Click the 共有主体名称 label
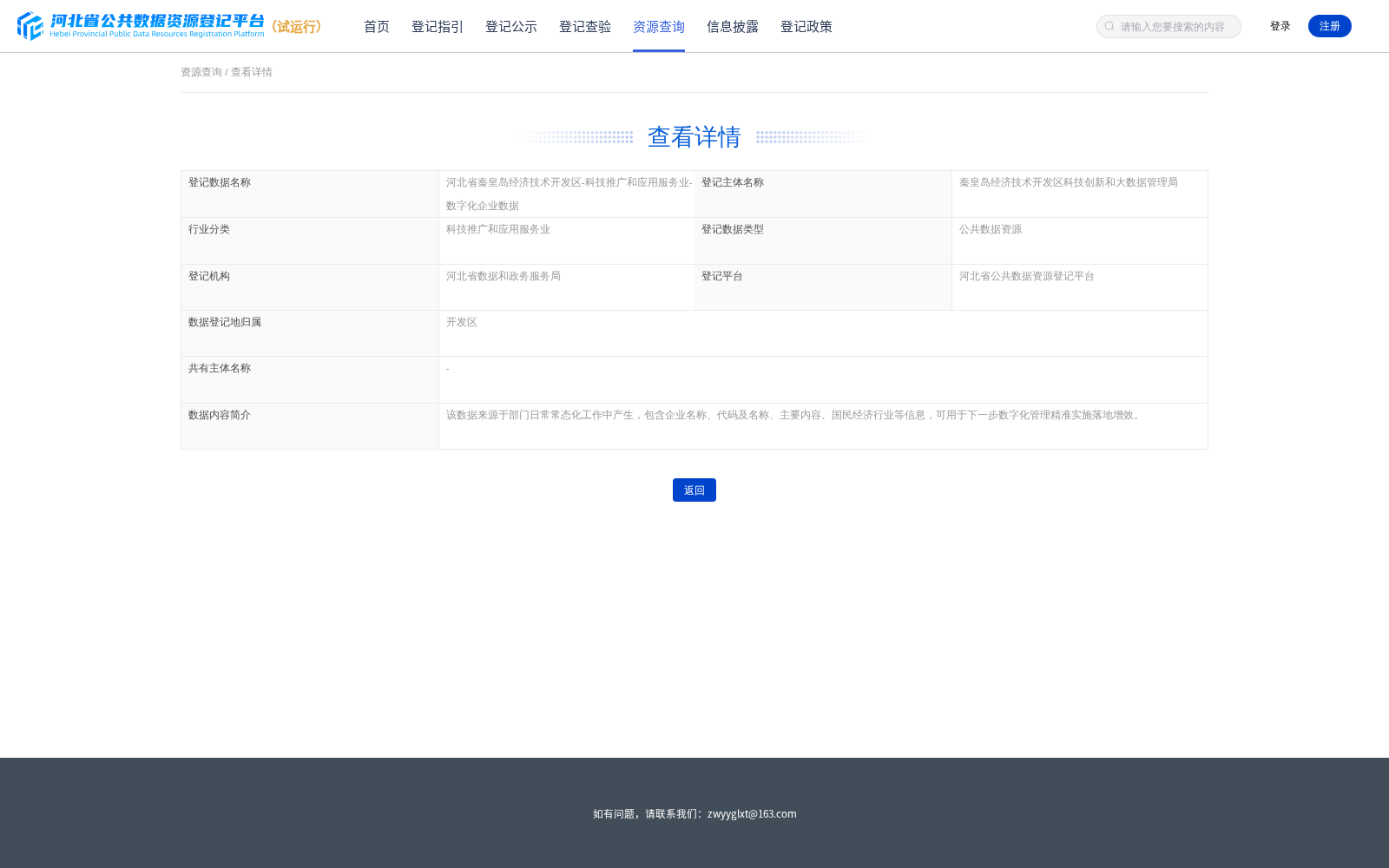The height and width of the screenshot is (868, 1389). (x=220, y=368)
